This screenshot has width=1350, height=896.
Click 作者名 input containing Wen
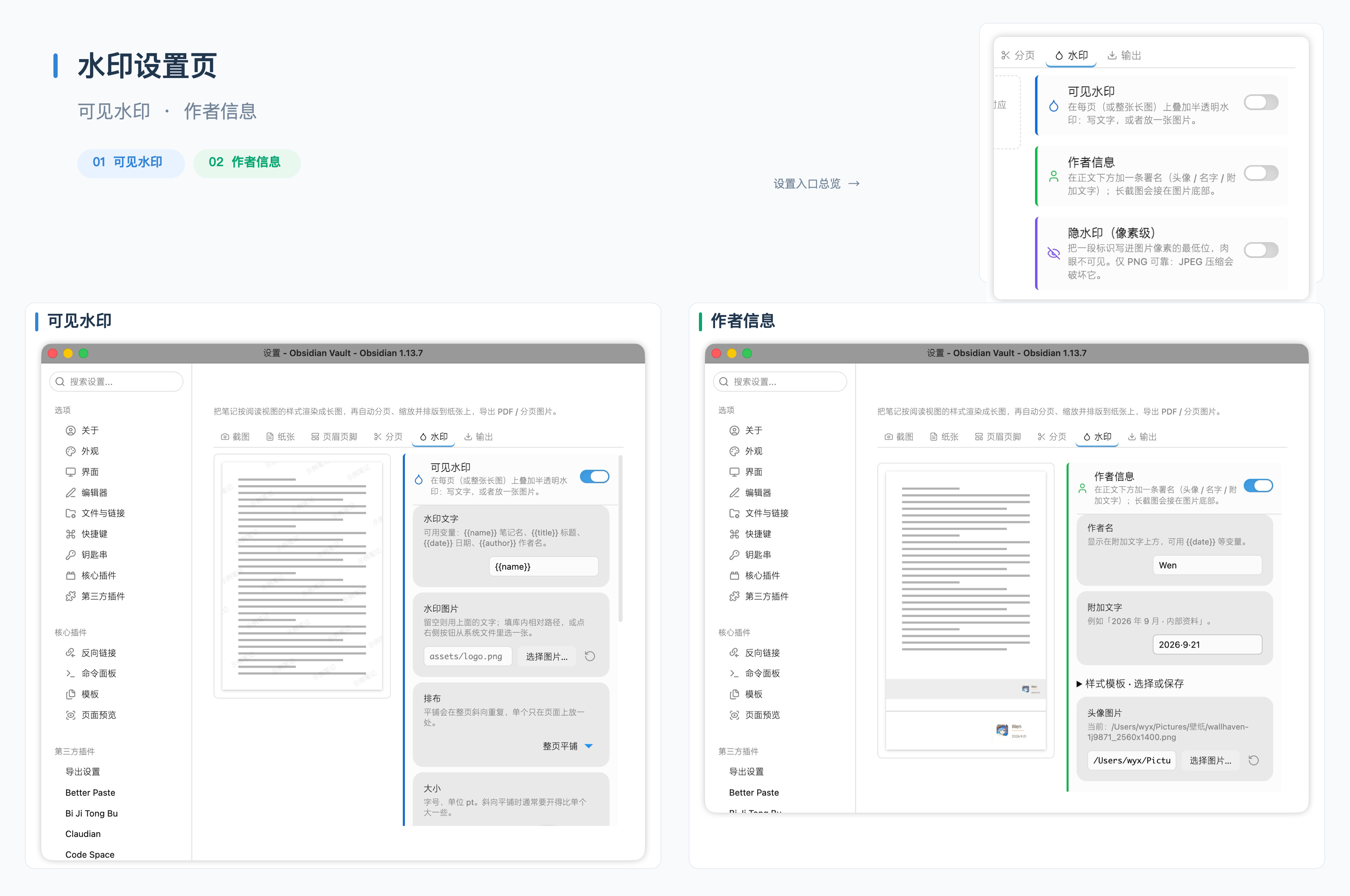1208,565
